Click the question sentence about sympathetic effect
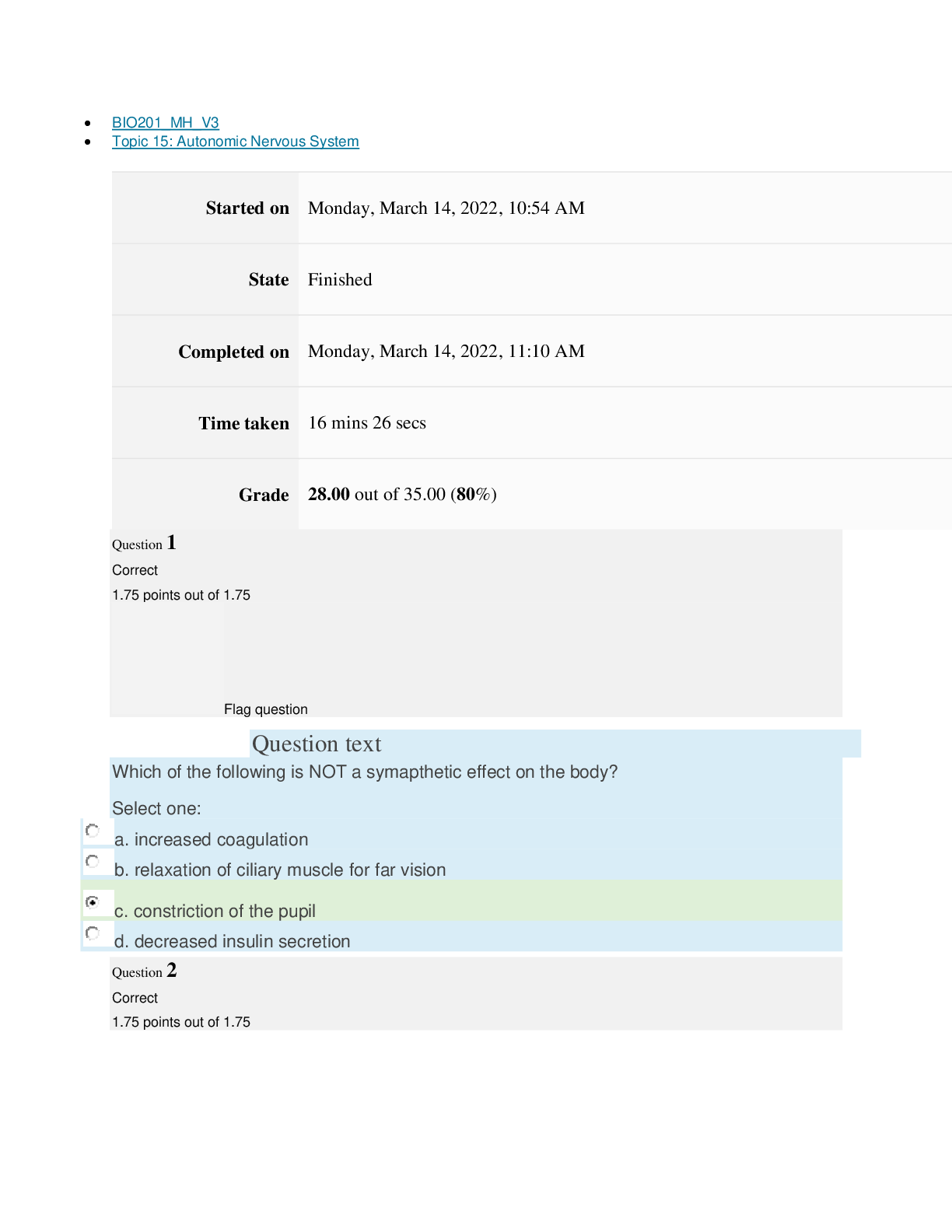 click(365, 772)
